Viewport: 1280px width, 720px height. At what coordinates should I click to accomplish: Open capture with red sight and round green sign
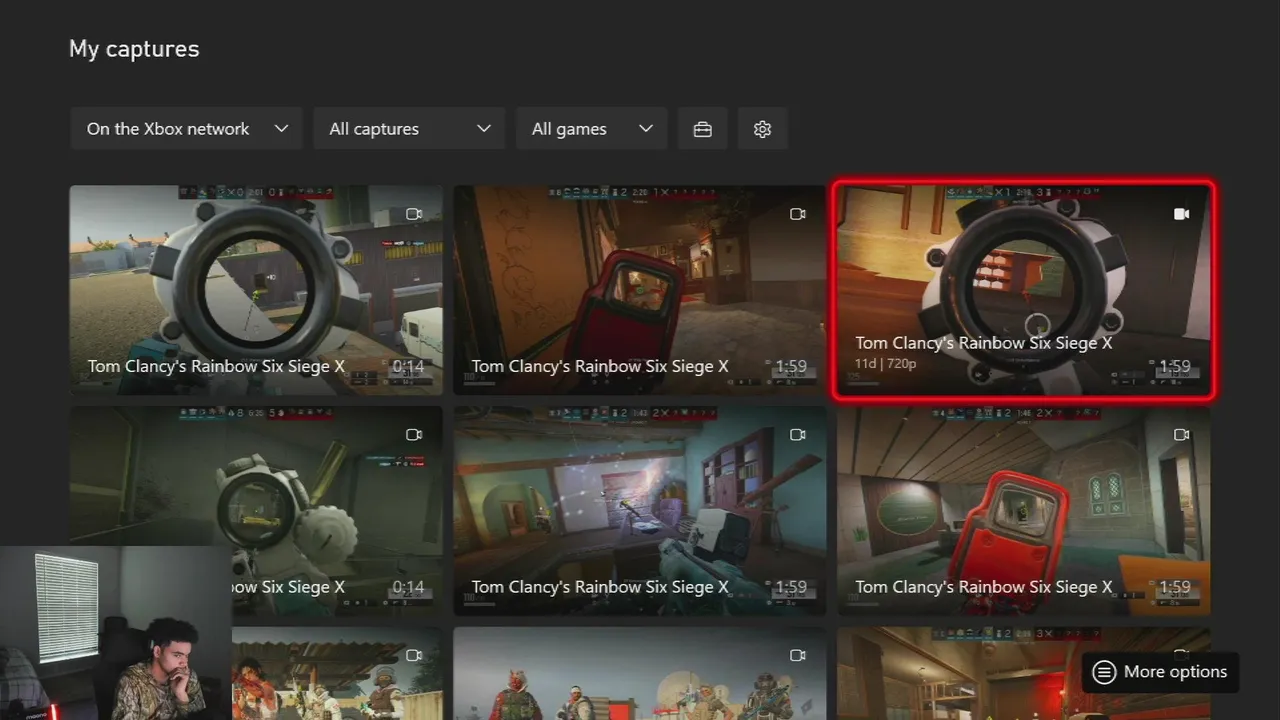pyautogui.click(x=1024, y=510)
